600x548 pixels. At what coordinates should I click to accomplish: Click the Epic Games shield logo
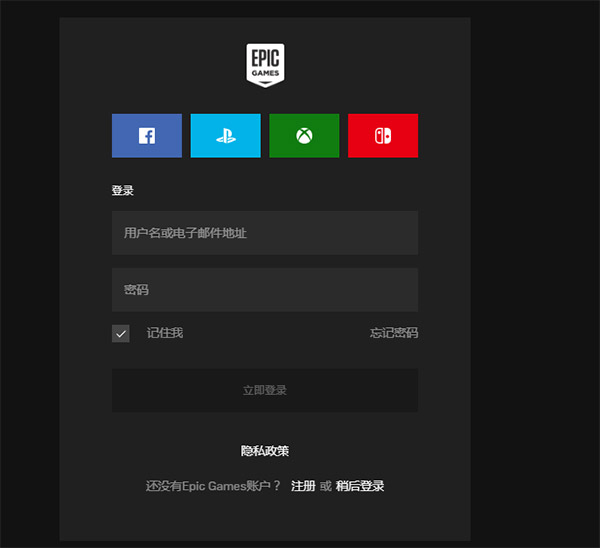(265, 64)
